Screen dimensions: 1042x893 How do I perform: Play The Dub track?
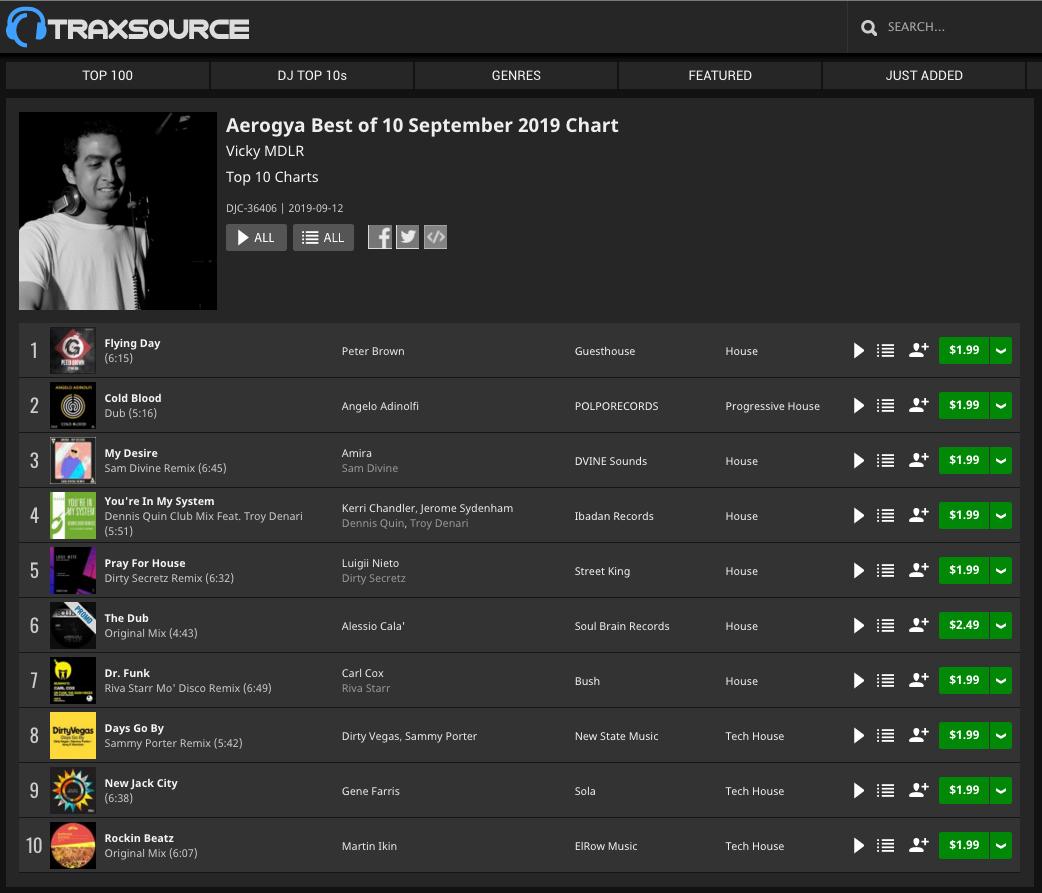point(859,625)
